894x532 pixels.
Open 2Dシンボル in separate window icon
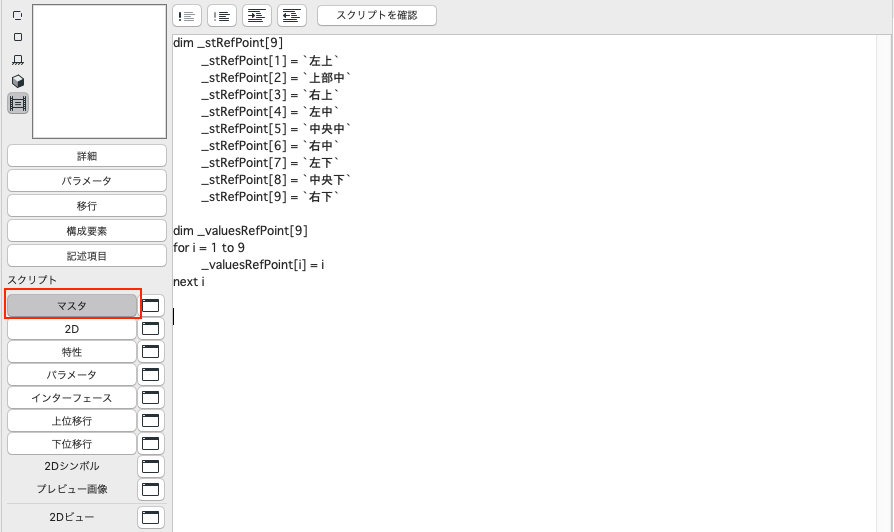151,466
